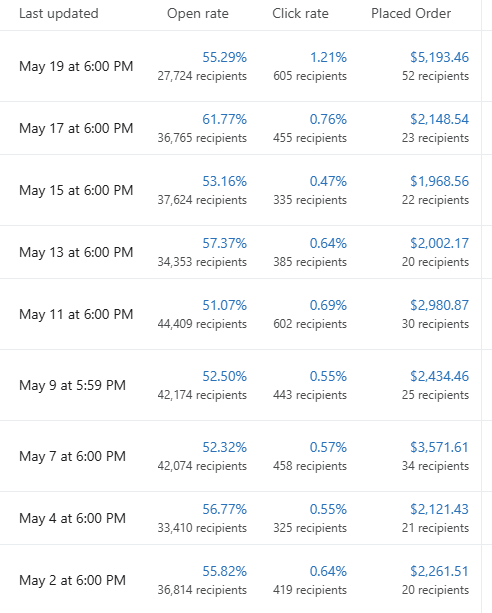Open the 0.47% click rate link
This screenshot has width=492, height=613.
(x=329, y=181)
